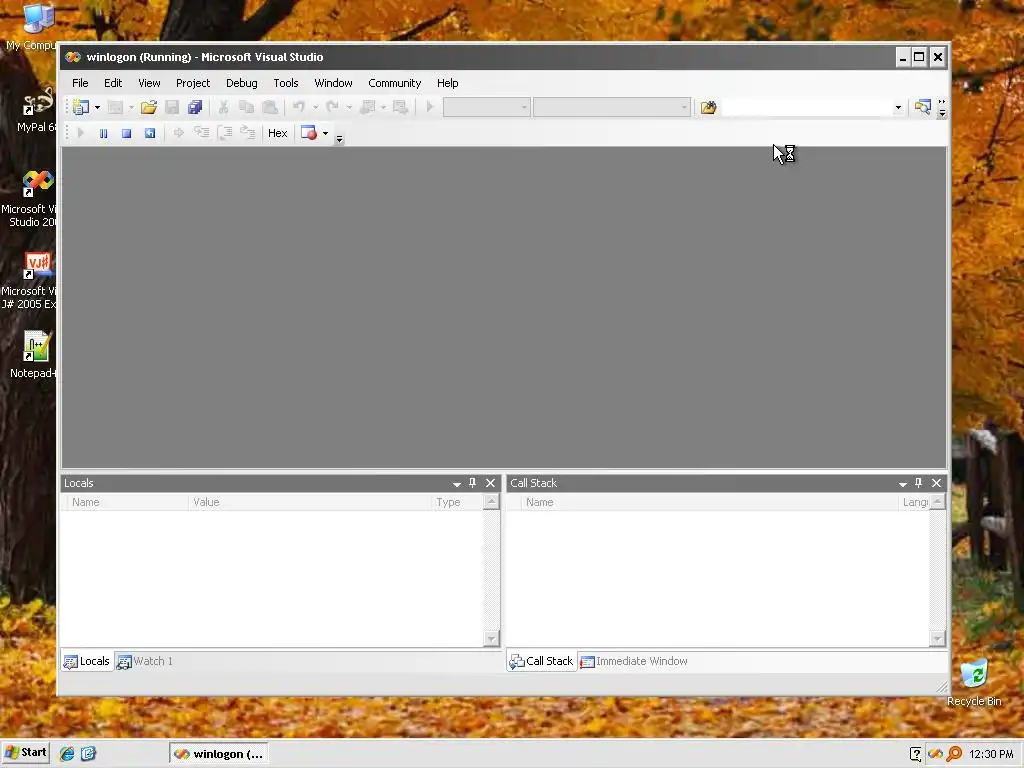Open the Recycle Bin desktop icon
This screenshot has width=1024, height=768.
pos(974,682)
